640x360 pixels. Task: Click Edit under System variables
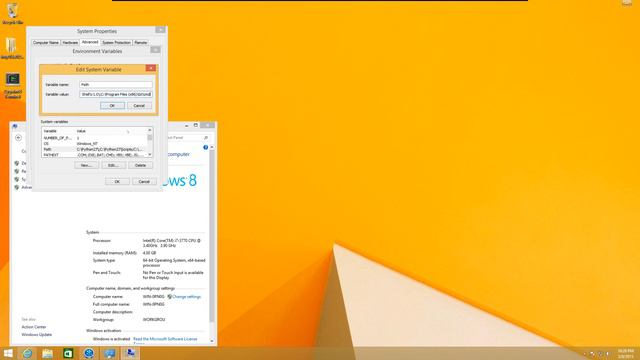coord(113,165)
